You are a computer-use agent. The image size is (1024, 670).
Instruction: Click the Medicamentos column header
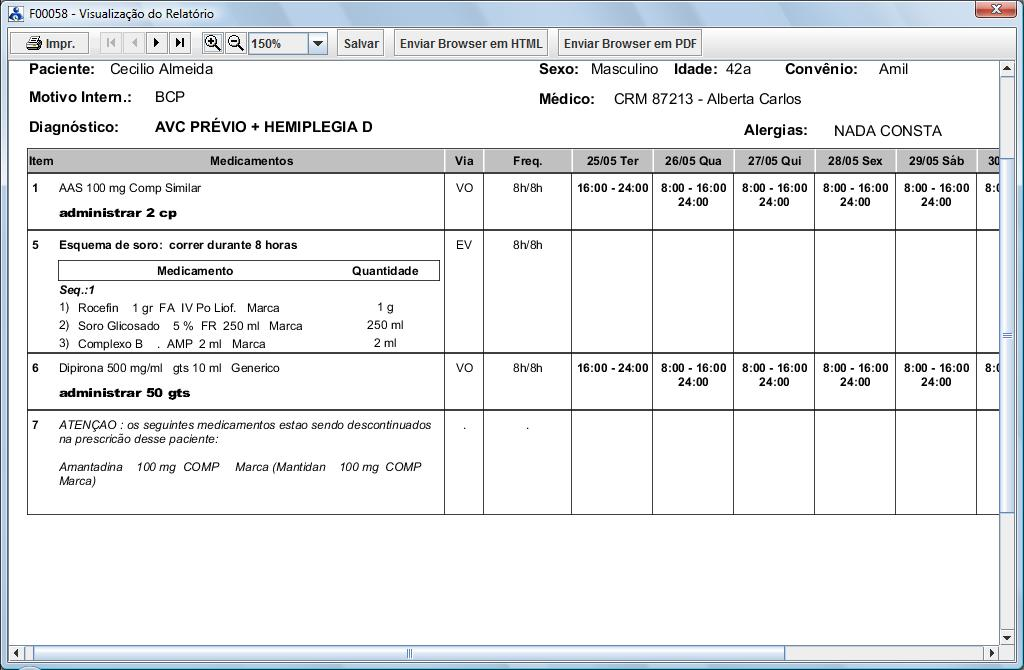251,161
